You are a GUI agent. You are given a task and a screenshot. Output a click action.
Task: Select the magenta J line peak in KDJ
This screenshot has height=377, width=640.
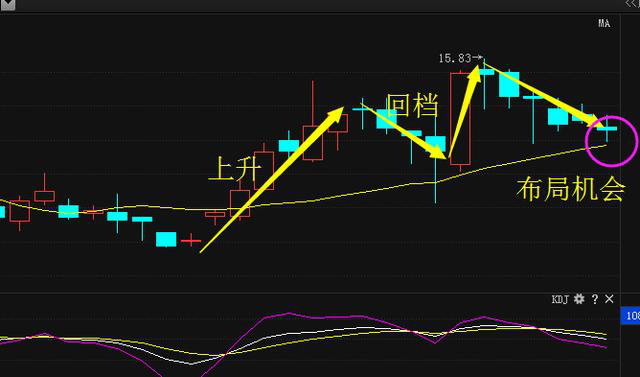pyautogui.click(x=289, y=313)
